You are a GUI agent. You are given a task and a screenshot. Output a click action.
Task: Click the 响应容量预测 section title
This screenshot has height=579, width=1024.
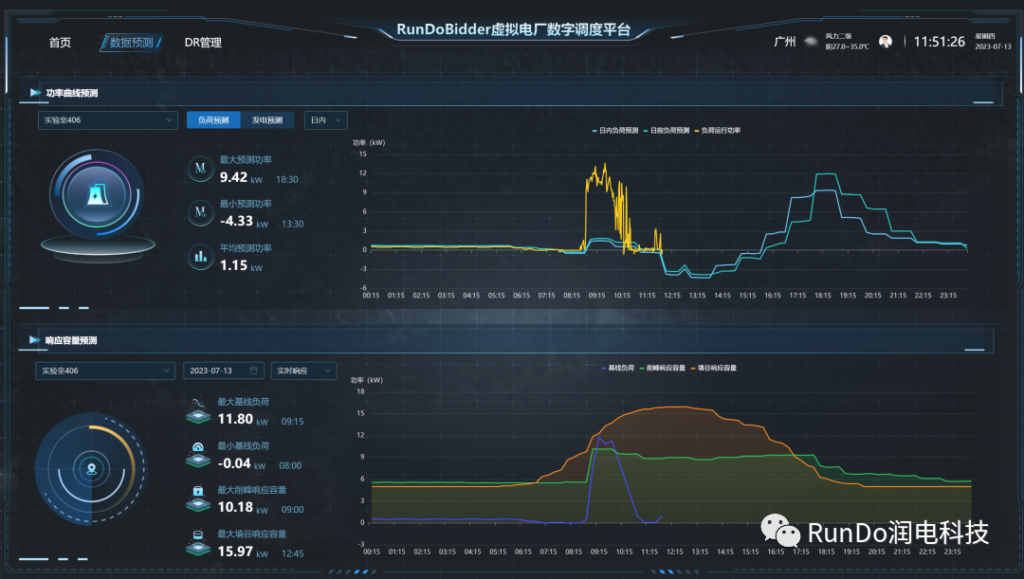click(x=71, y=340)
